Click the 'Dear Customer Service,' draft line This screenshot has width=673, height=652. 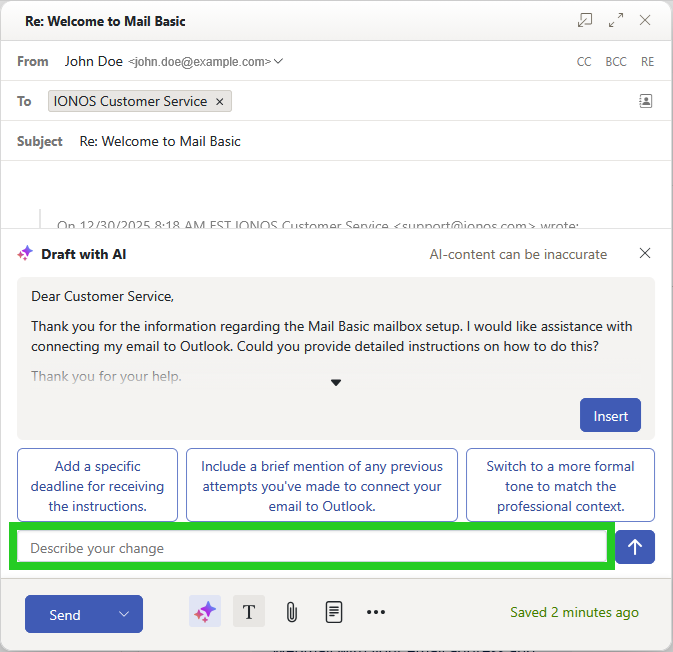(103, 296)
